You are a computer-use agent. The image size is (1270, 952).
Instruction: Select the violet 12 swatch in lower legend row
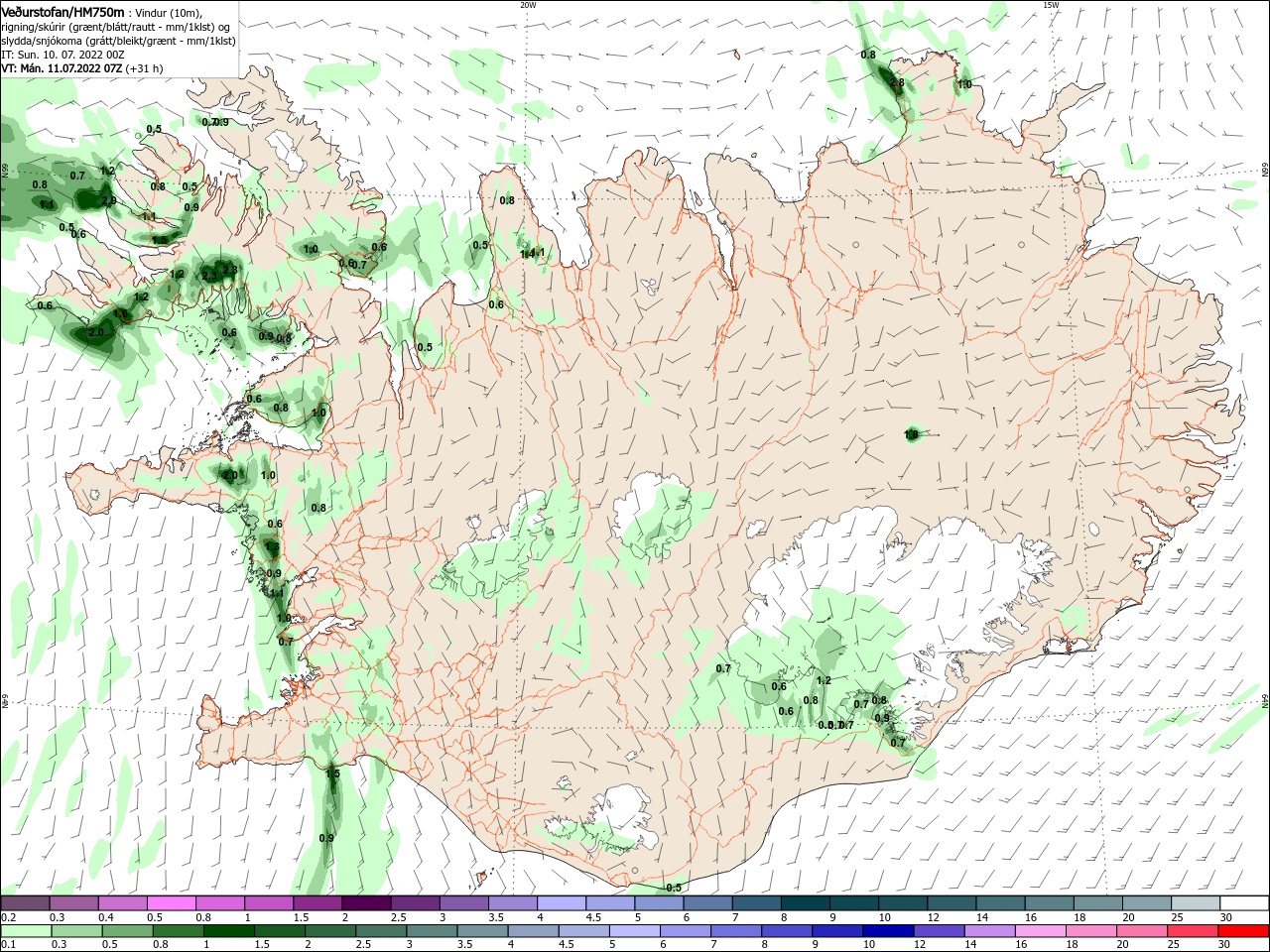(939, 931)
